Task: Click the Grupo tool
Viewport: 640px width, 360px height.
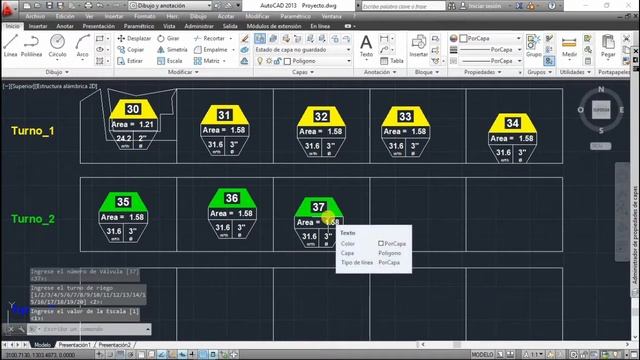Action: coord(533,46)
